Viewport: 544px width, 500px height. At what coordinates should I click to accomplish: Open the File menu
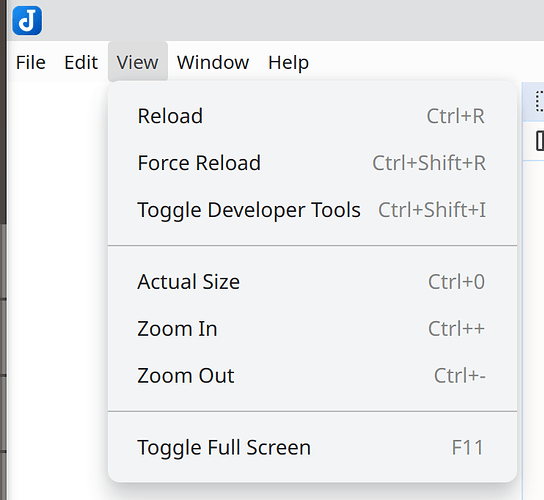(x=31, y=62)
